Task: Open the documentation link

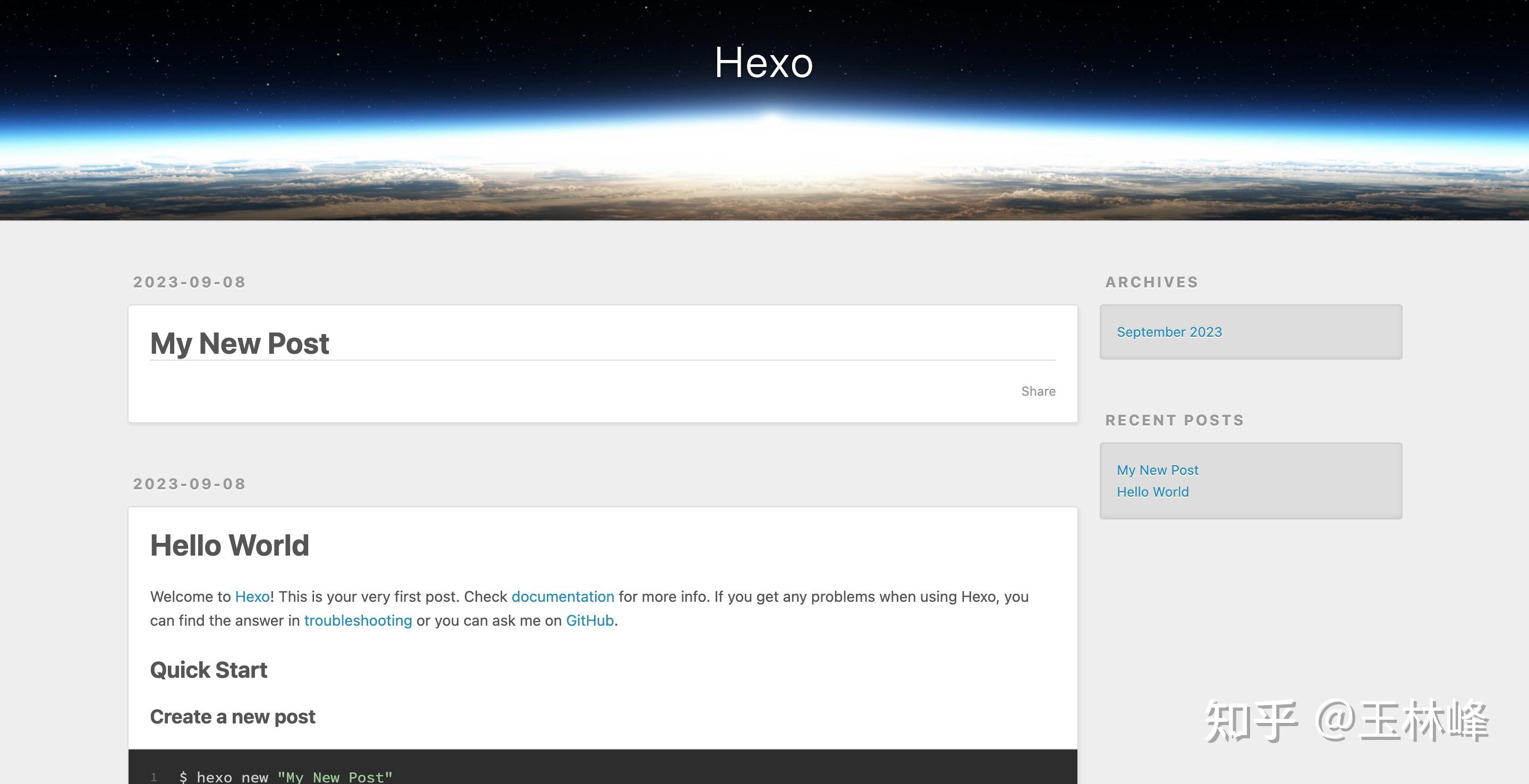Action: [x=562, y=596]
